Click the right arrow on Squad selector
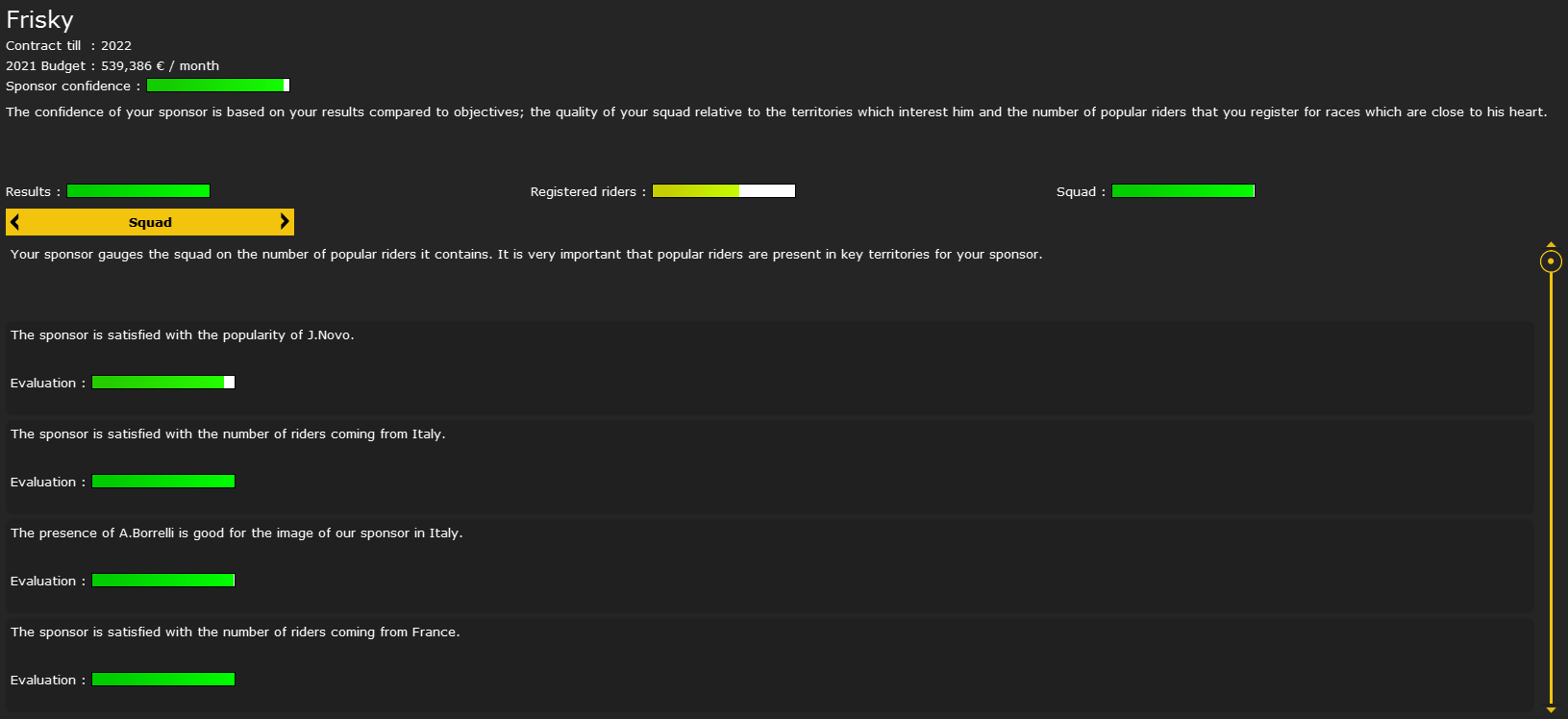 [284, 222]
